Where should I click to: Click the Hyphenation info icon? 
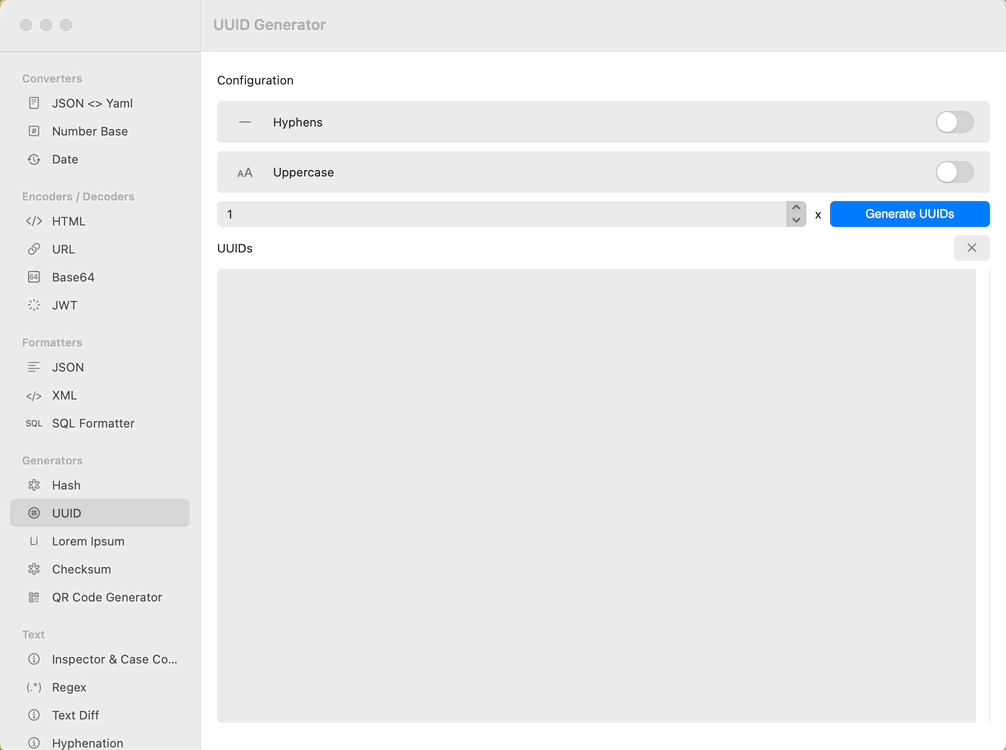34,743
